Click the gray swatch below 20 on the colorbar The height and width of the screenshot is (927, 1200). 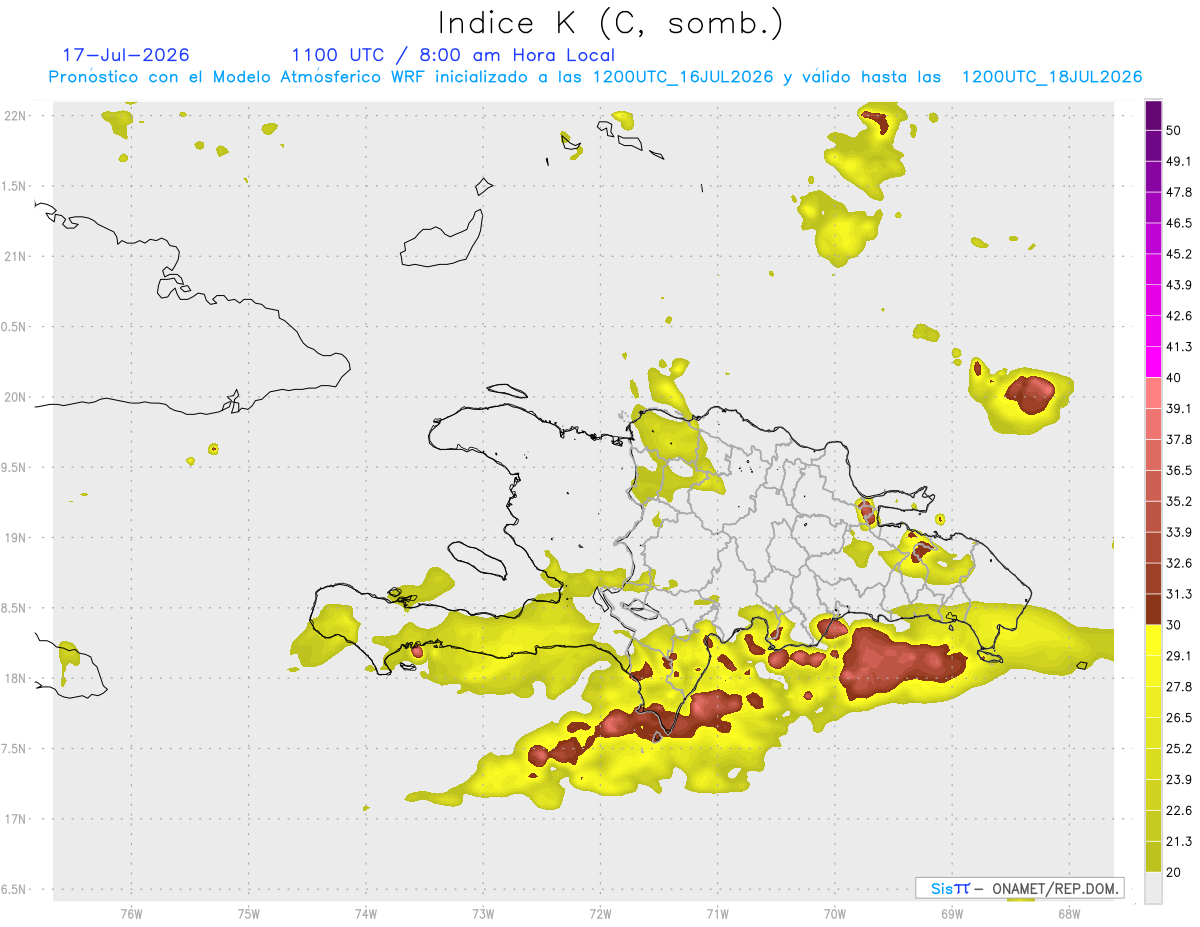click(1153, 888)
